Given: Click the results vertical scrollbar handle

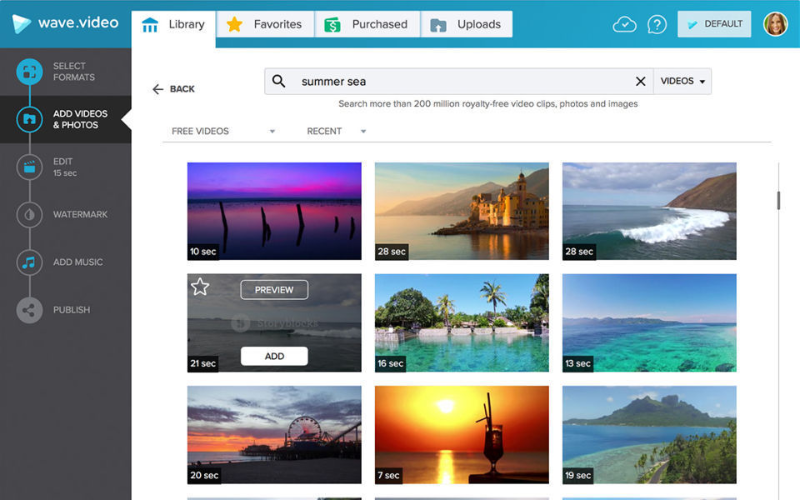Looking at the screenshot, I should 779,201.
